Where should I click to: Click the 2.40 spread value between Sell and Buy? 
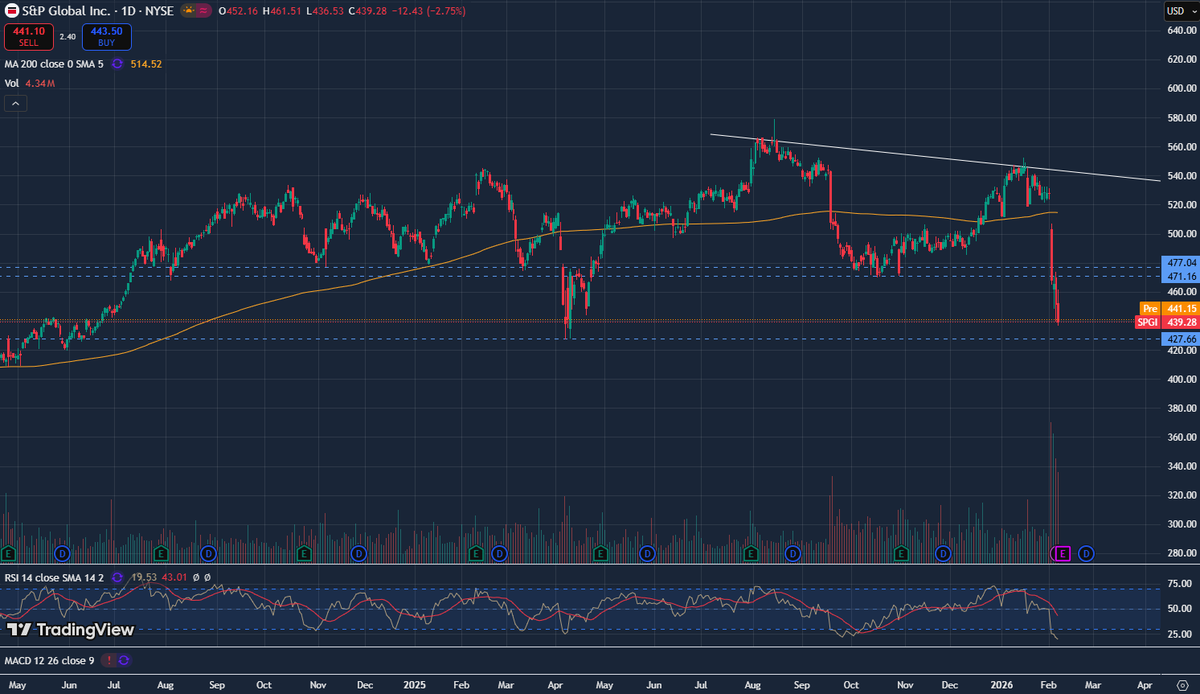(68, 37)
